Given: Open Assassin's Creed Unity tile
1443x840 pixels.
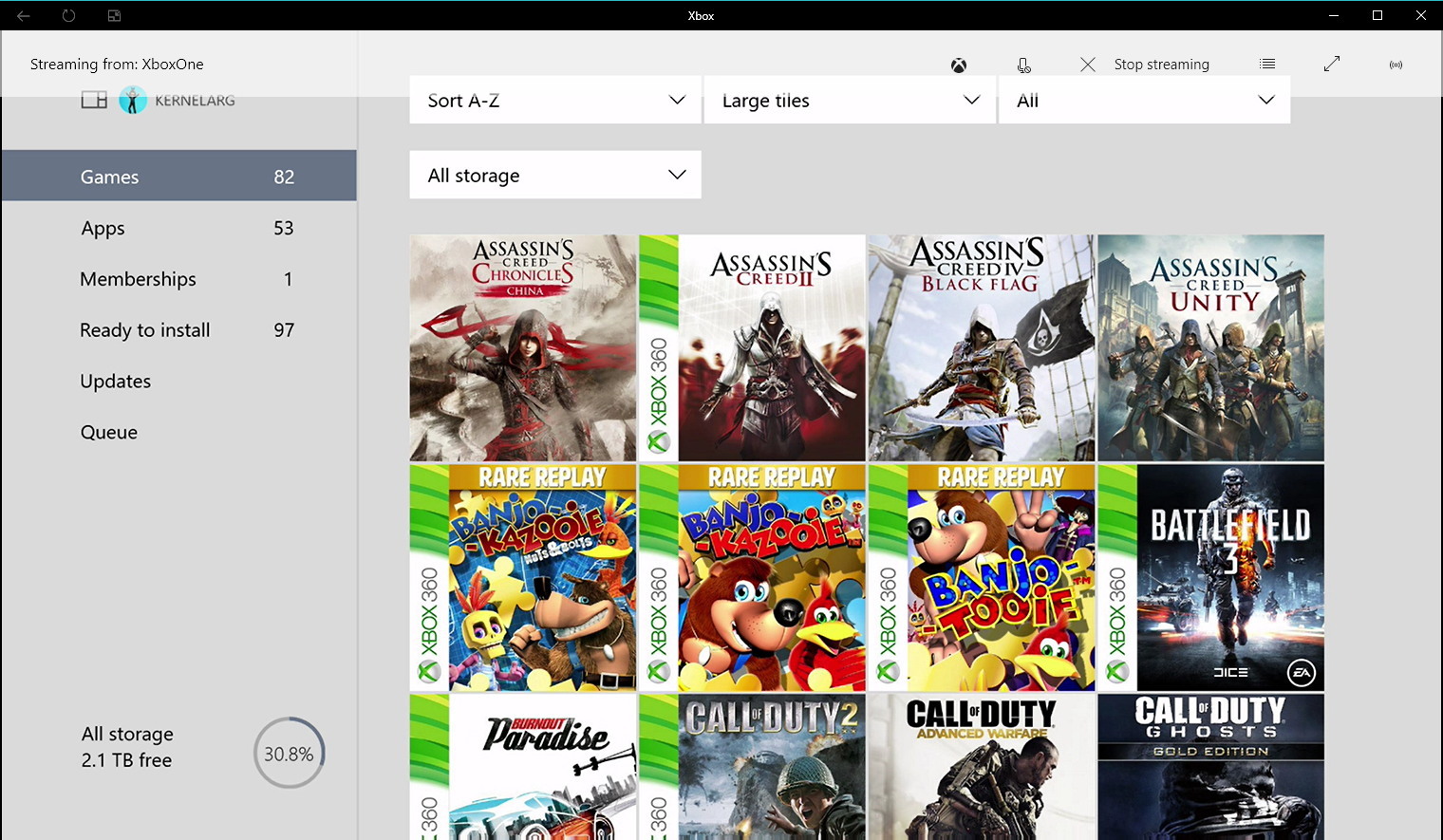Looking at the screenshot, I should (1211, 347).
